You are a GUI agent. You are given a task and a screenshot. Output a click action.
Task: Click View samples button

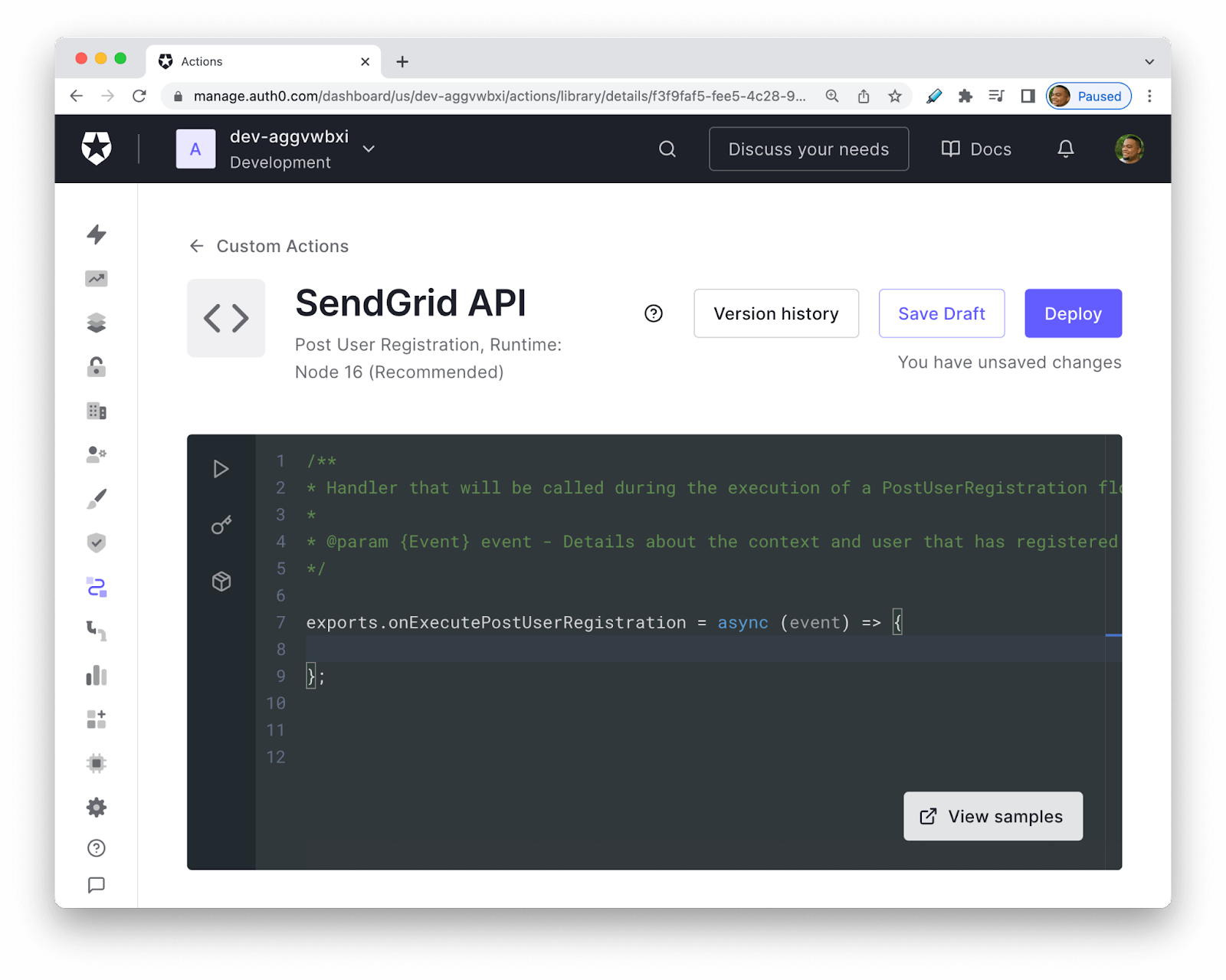click(993, 816)
